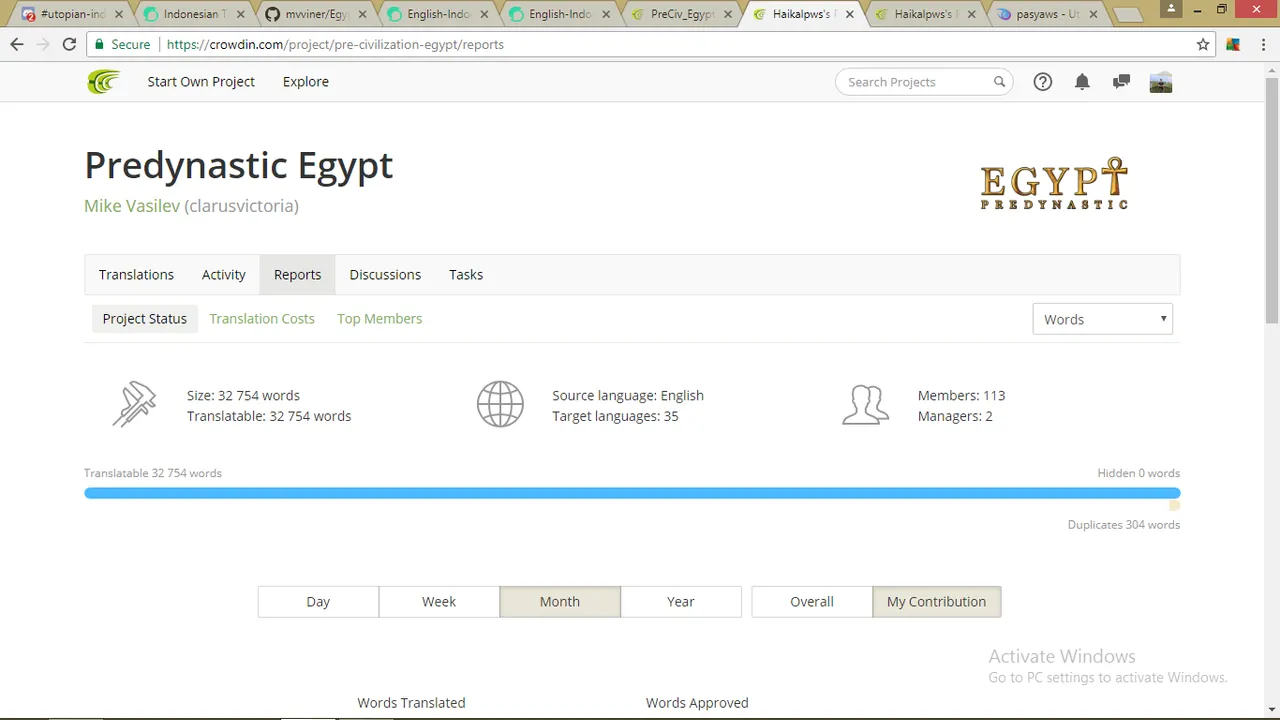Select the Week period toggle
Screen dimensions: 1280x720
point(439,601)
